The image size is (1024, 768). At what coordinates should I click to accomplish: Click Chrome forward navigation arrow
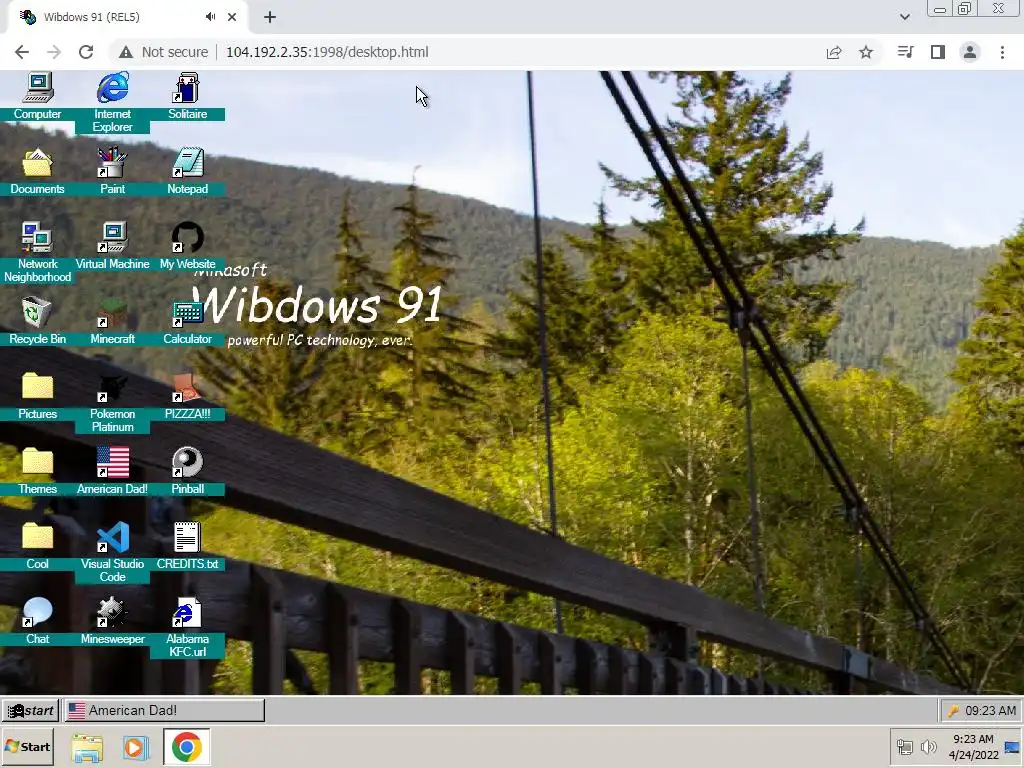54,52
